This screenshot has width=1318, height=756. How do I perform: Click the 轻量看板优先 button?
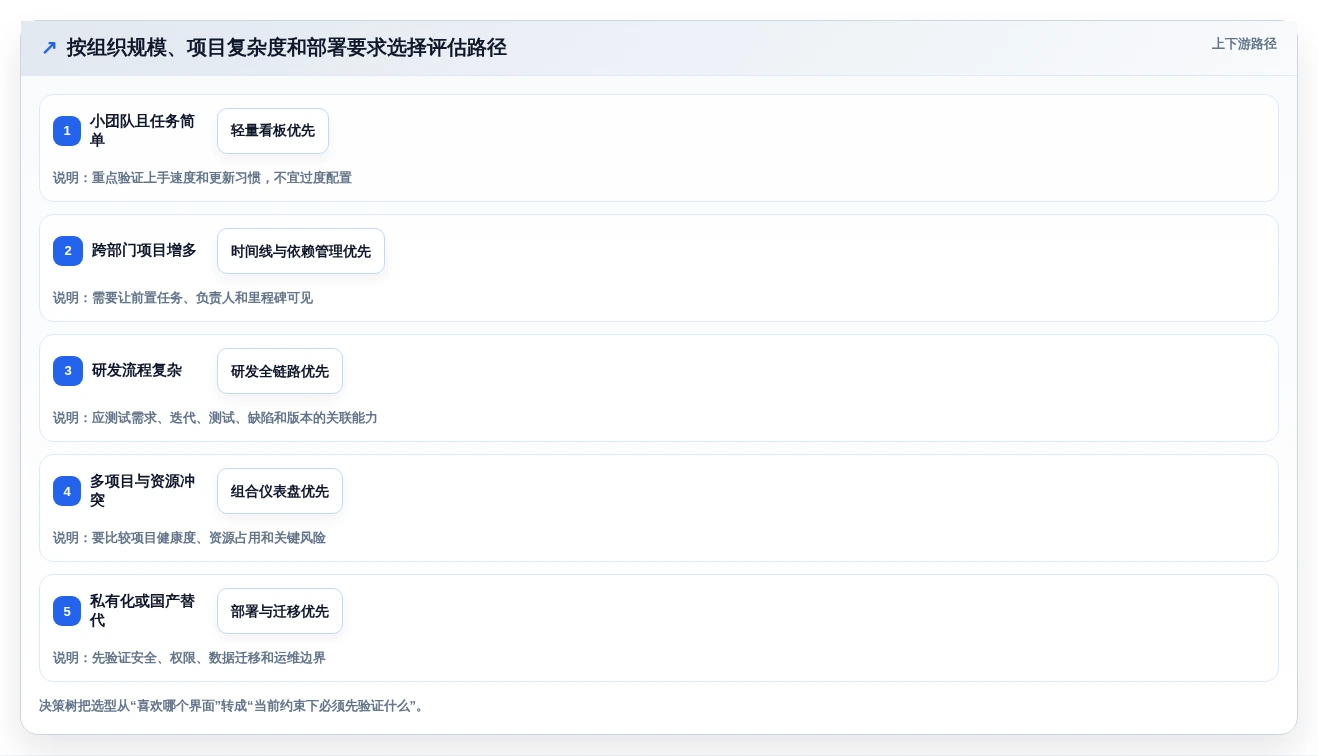pos(273,131)
